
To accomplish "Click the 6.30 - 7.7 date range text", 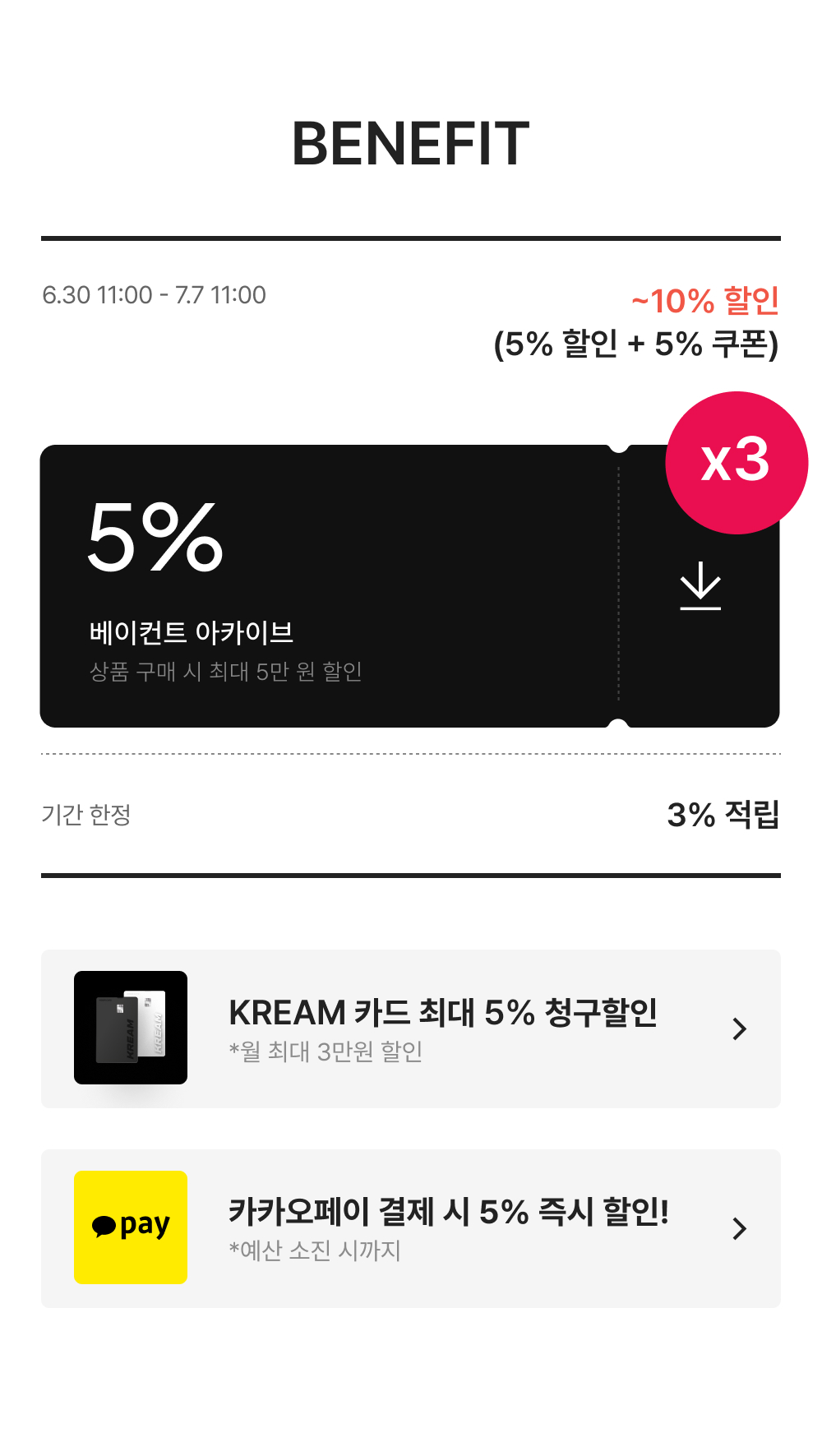I will pos(155,295).
